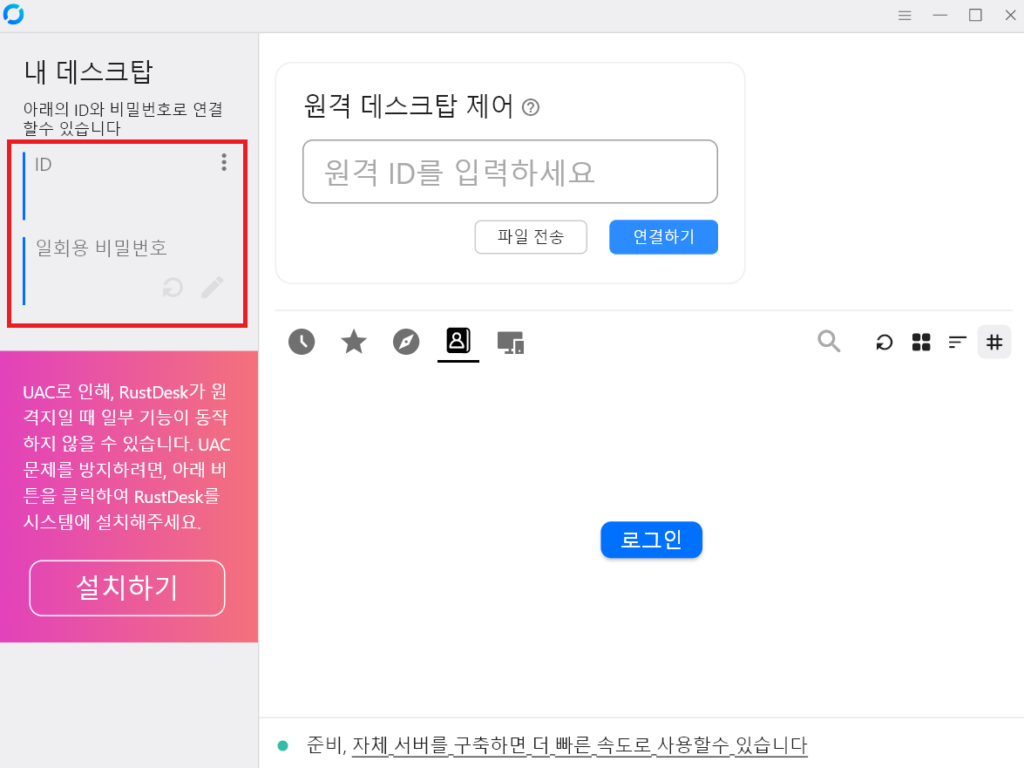Reload the peer list with refresh icon
Image resolution: width=1024 pixels, height=768 pixels.
884,343
